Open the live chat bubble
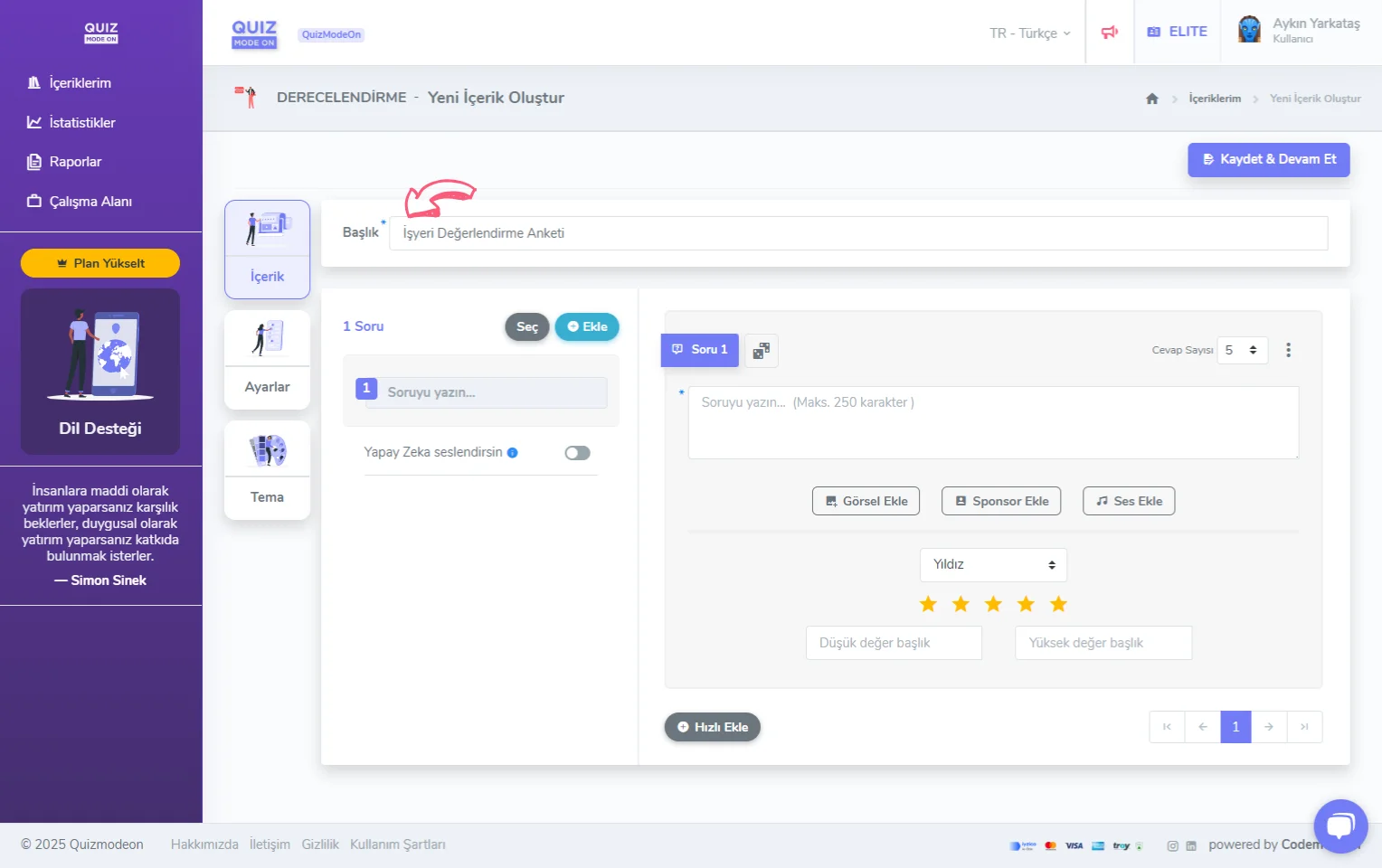This screenshot has width=1382, height=868. click(1339, 826)
